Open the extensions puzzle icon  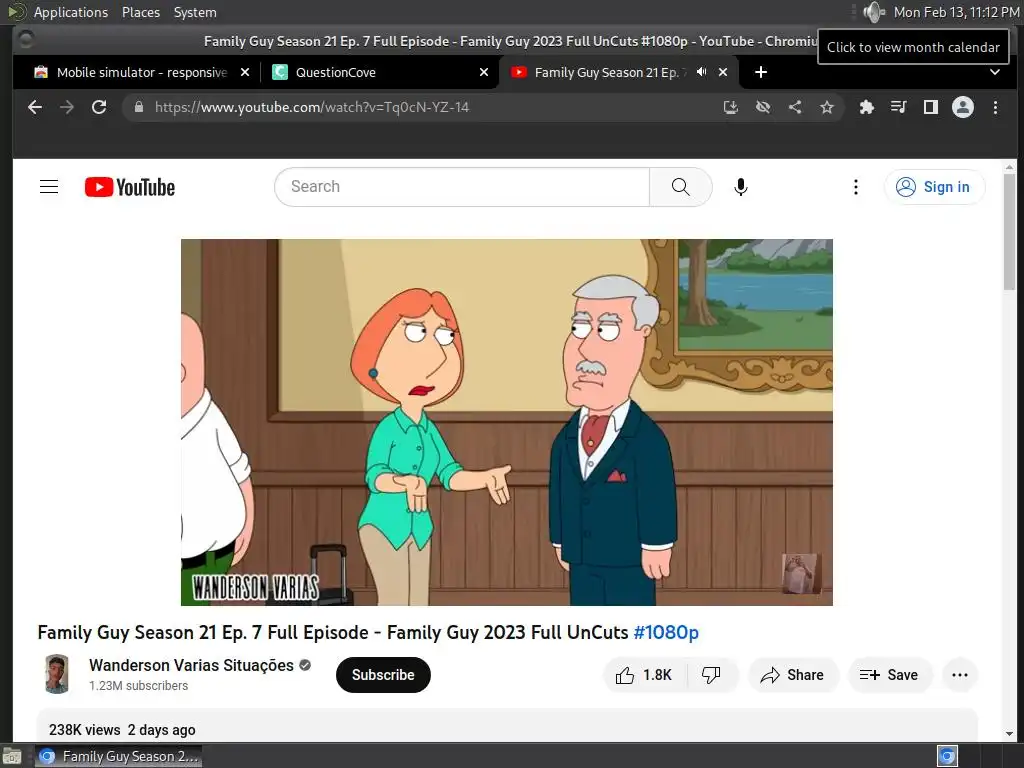[x=867, y=107]
